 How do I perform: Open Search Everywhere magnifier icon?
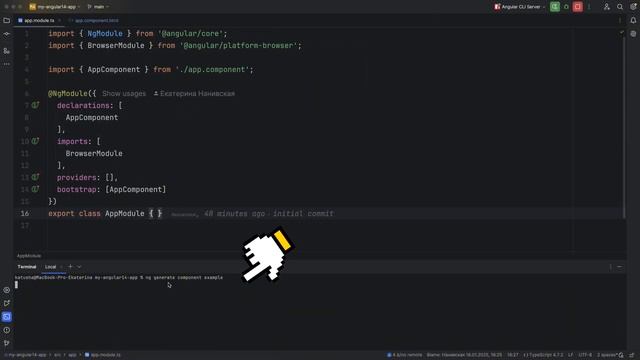[x=620, y=7]
